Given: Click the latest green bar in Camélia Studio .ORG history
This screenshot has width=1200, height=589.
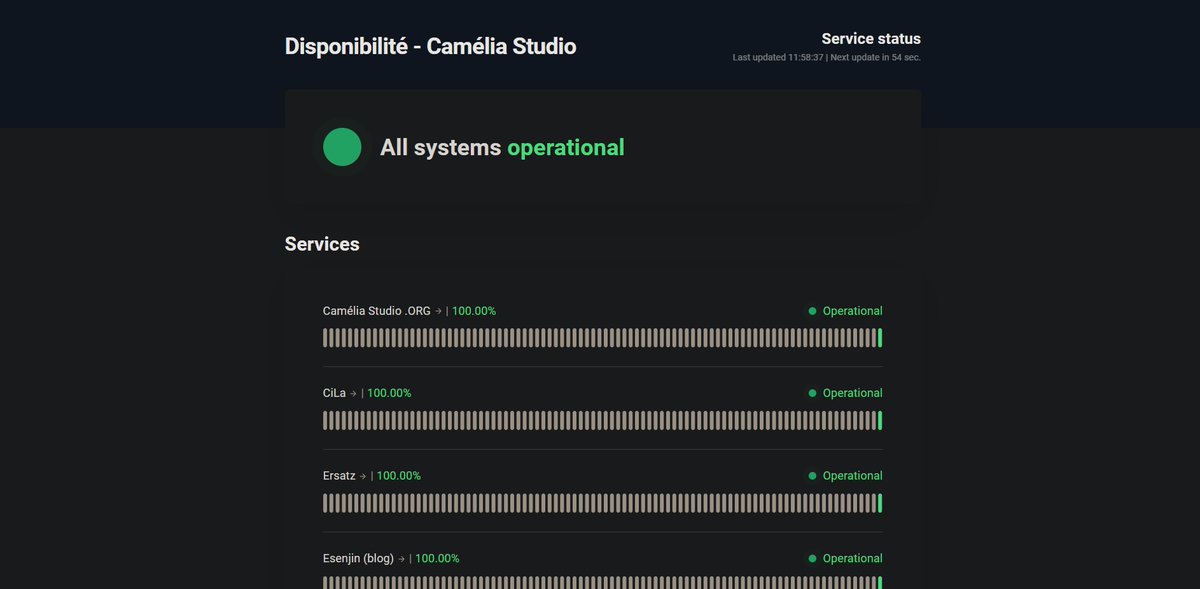Looking at the screenshot, I should (880, 338).
